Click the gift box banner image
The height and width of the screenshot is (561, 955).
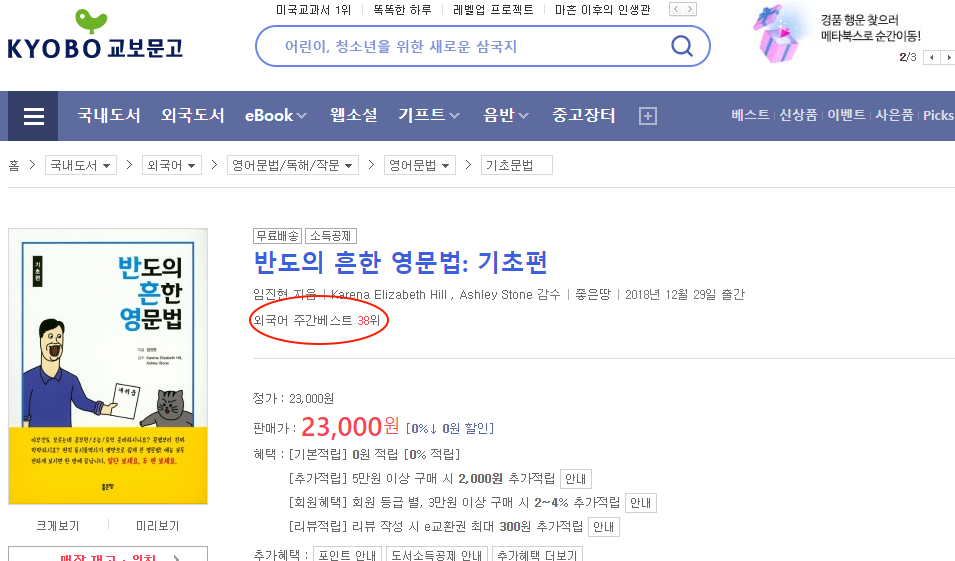point(778,34)
